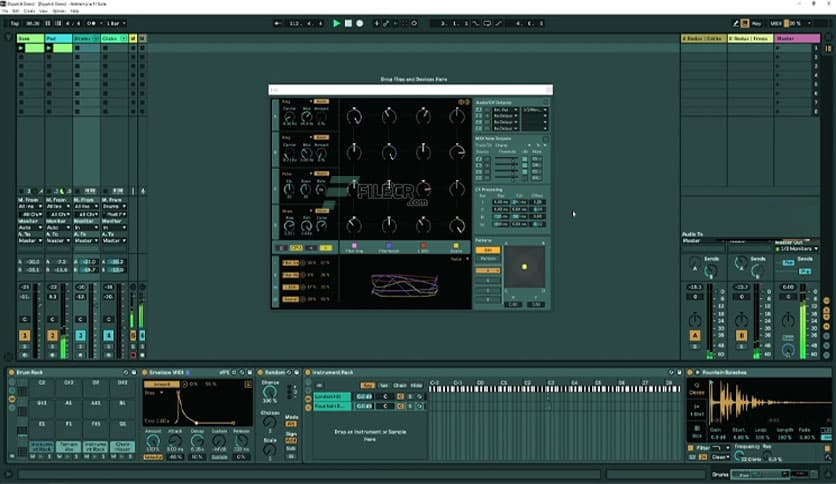
Task: Toggle return track A activator
Action: click(695, 335)
